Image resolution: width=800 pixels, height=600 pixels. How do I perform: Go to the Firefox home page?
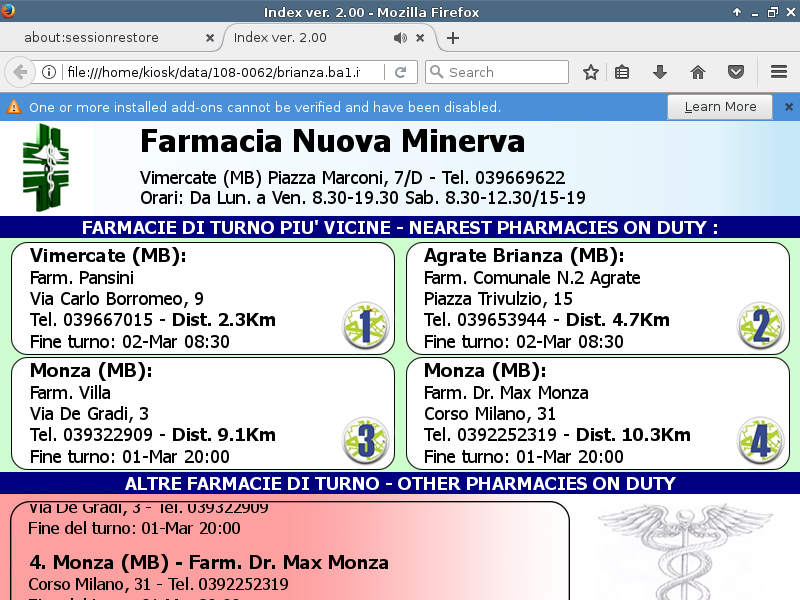pos(698,72)
